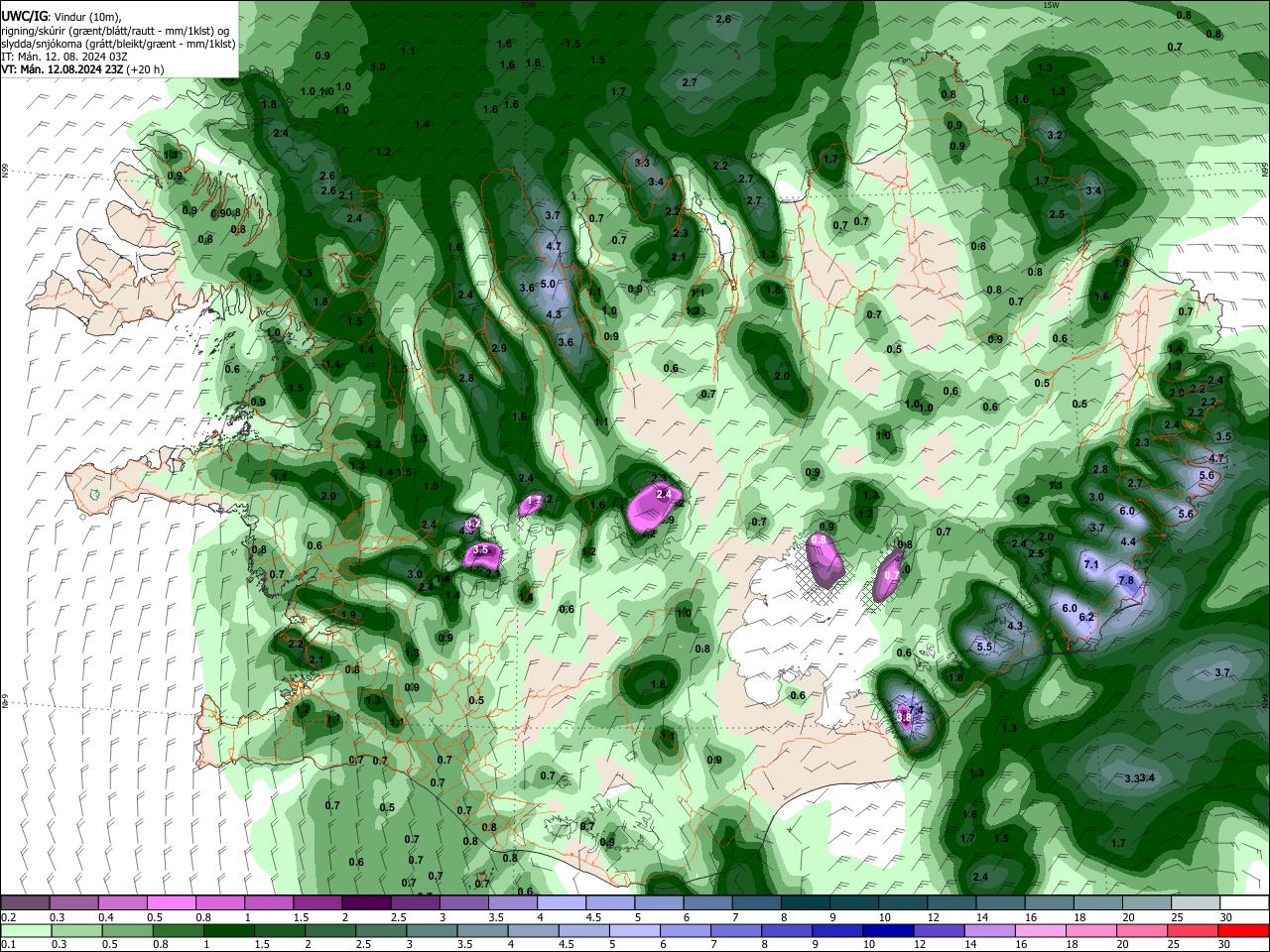
Task: Select white snow scale swatch at 30
Action: pyautogui.click(x=1245, y=903)
